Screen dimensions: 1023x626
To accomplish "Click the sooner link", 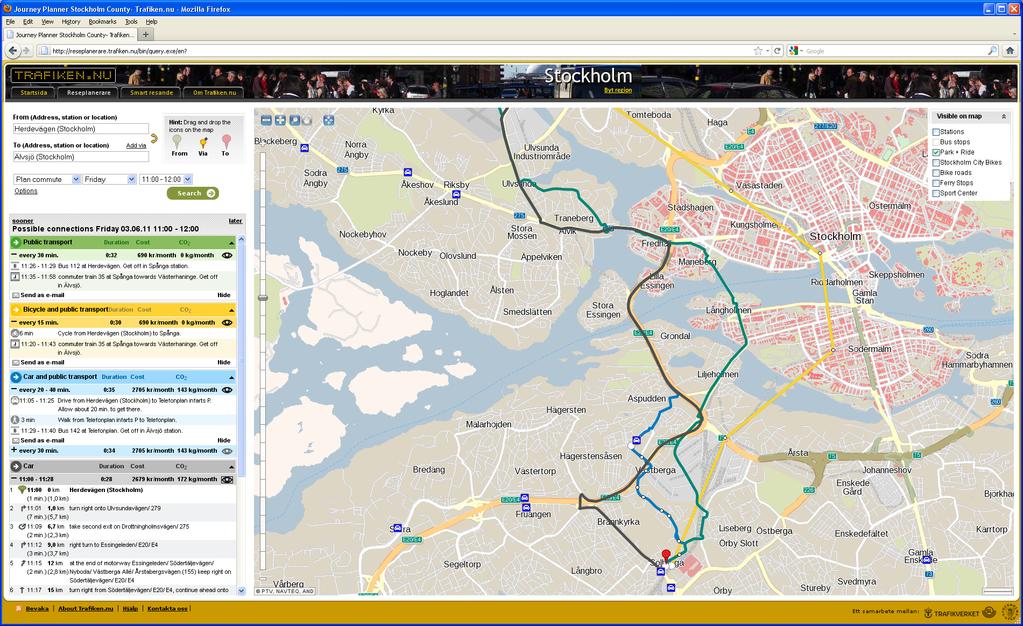I will pyautogui.click(x=22, y=221).
